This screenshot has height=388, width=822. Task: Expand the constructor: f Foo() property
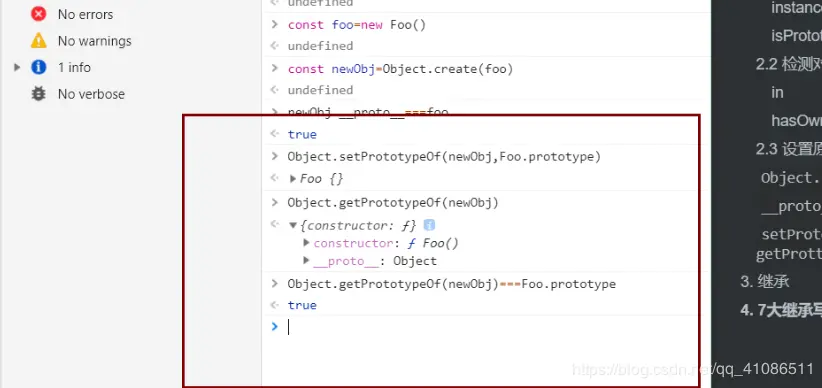tap(307, 243)
